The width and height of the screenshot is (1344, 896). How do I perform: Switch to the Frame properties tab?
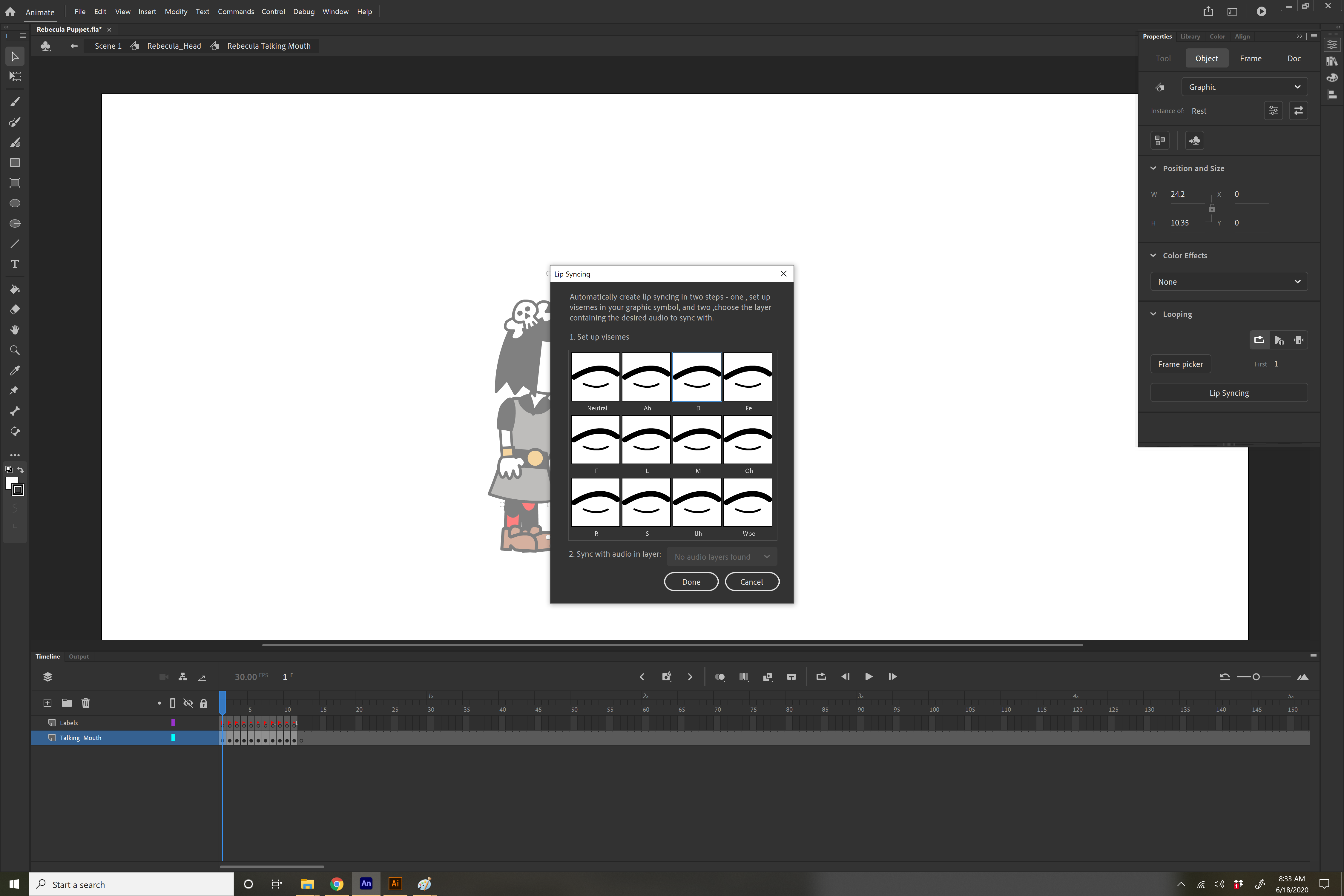pos(1250,58)
